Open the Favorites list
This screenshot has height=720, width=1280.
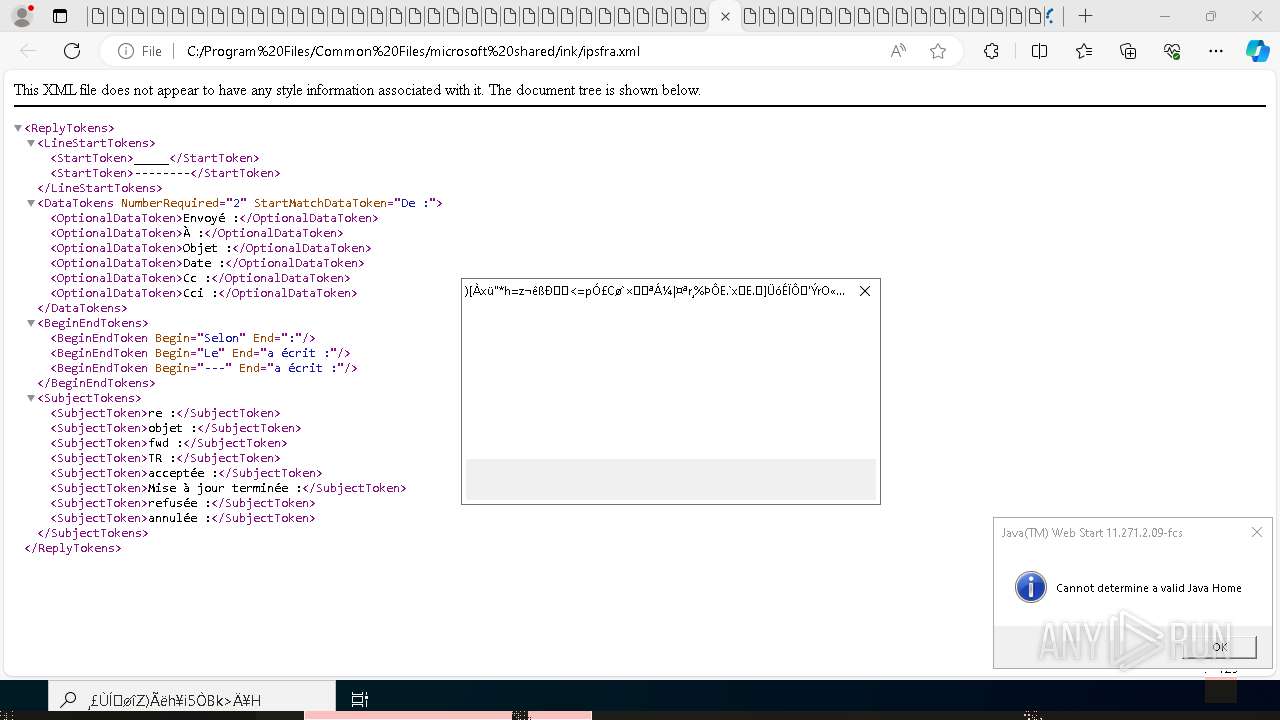pos(1084,51)
